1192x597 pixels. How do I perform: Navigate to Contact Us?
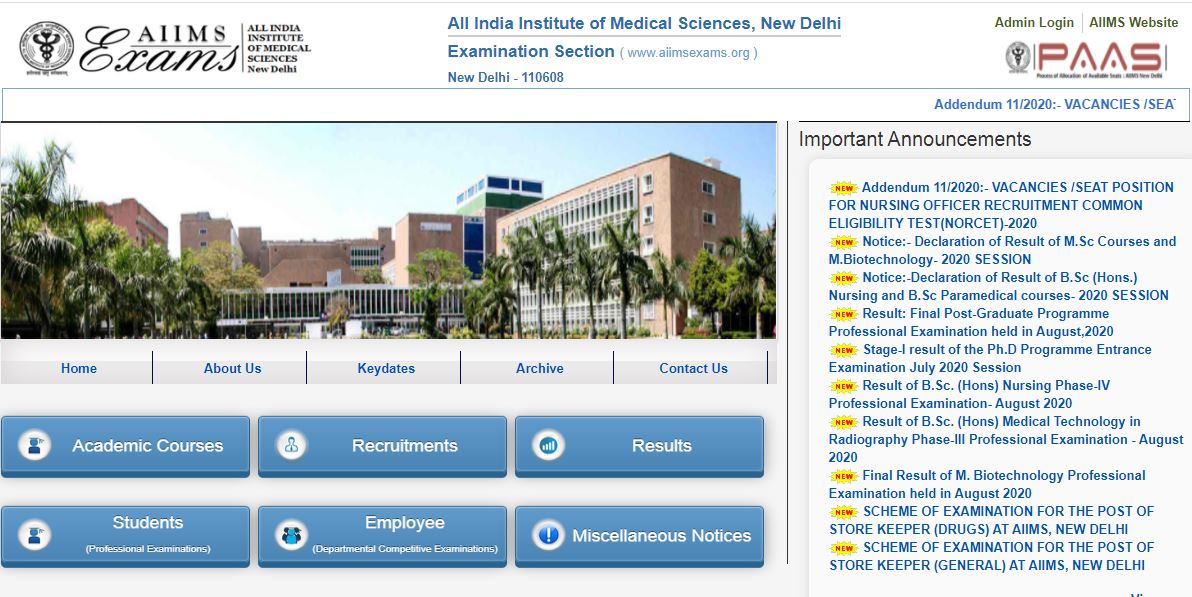(693, 368)
